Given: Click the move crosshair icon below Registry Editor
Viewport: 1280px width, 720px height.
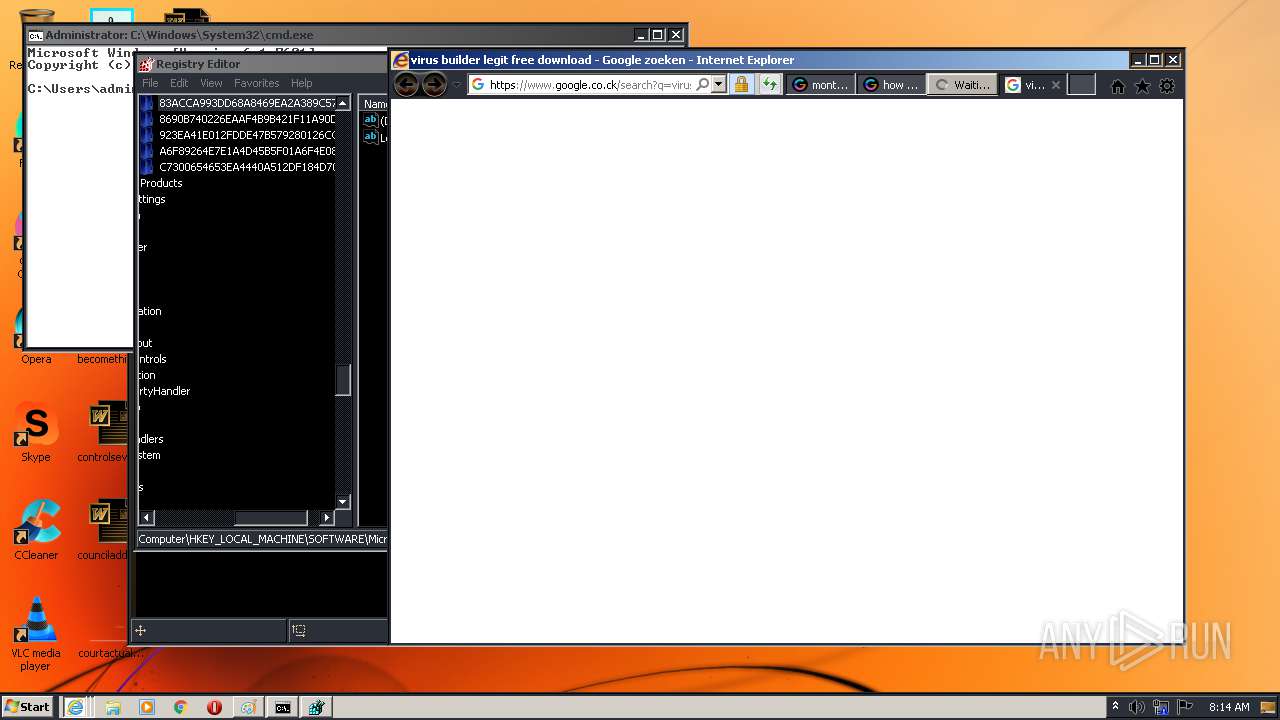Looking at the screenshot, I should click(x=141, y=630).
